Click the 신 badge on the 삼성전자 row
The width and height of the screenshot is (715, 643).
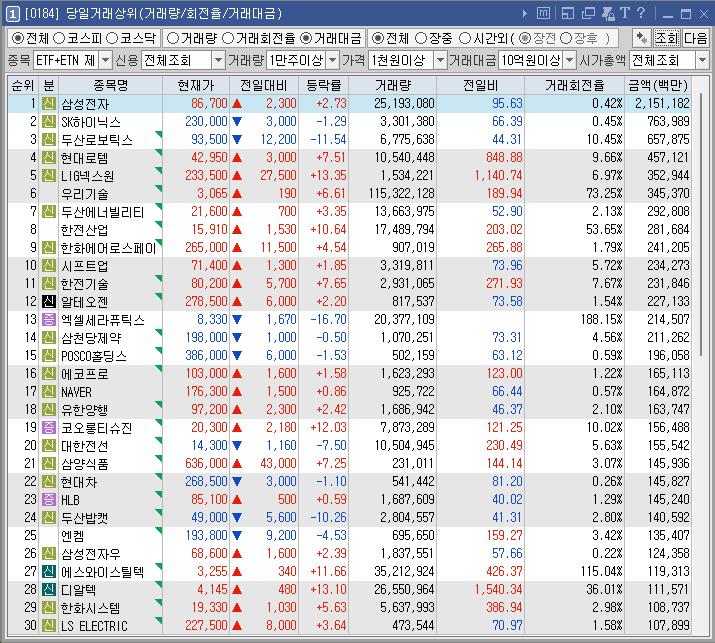pos(49,104)
